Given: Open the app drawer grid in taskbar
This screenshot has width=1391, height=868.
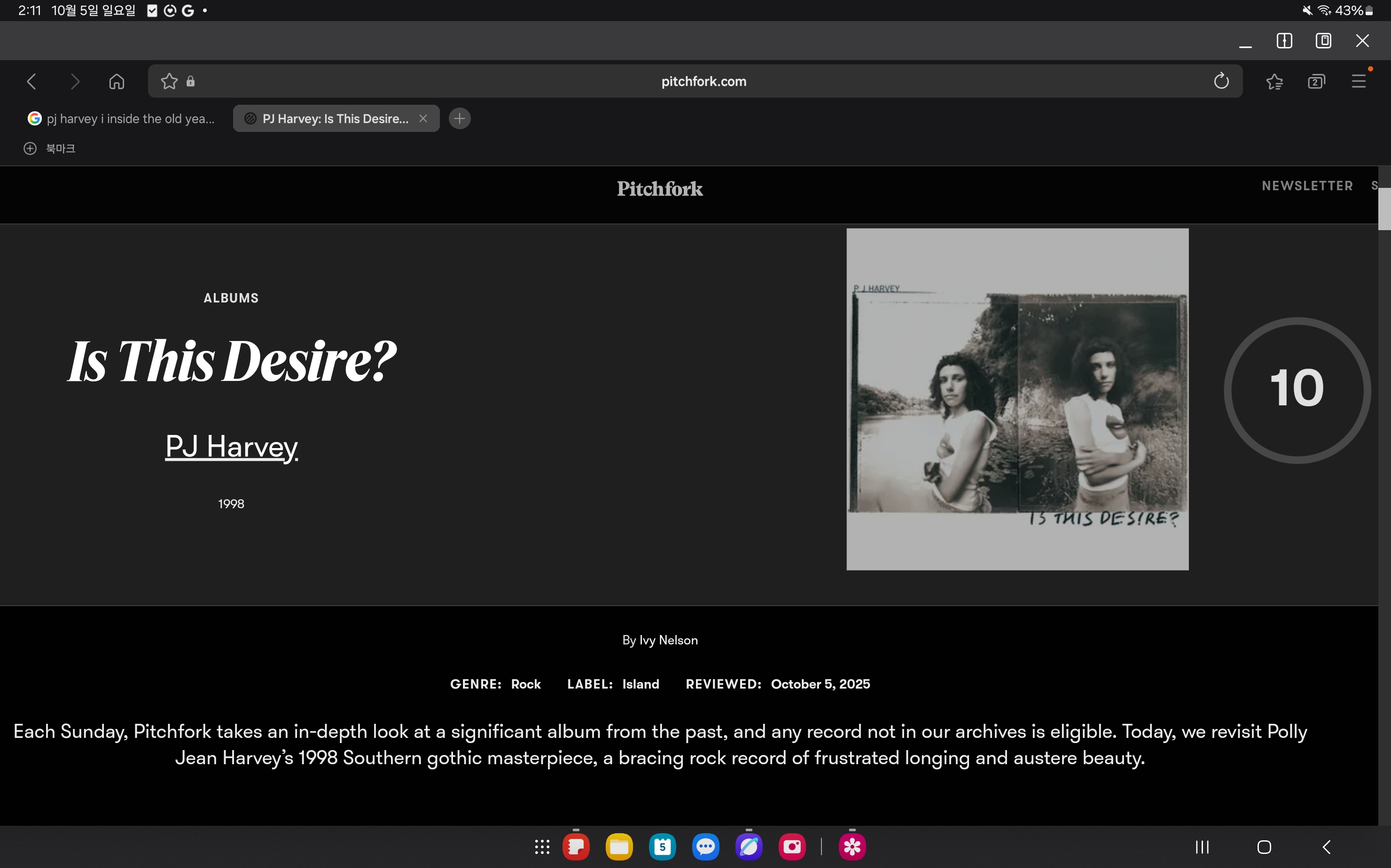Looking at the screenshot, I should [541, 846].
